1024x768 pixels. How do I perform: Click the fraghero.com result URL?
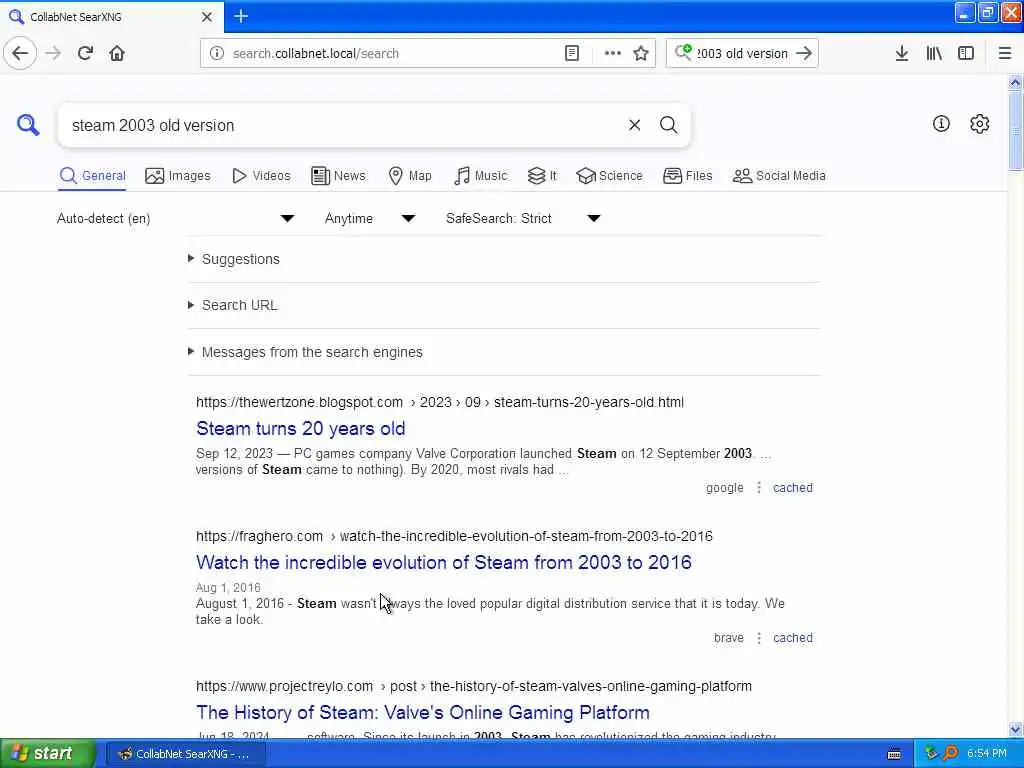click(x=454, y=536)
